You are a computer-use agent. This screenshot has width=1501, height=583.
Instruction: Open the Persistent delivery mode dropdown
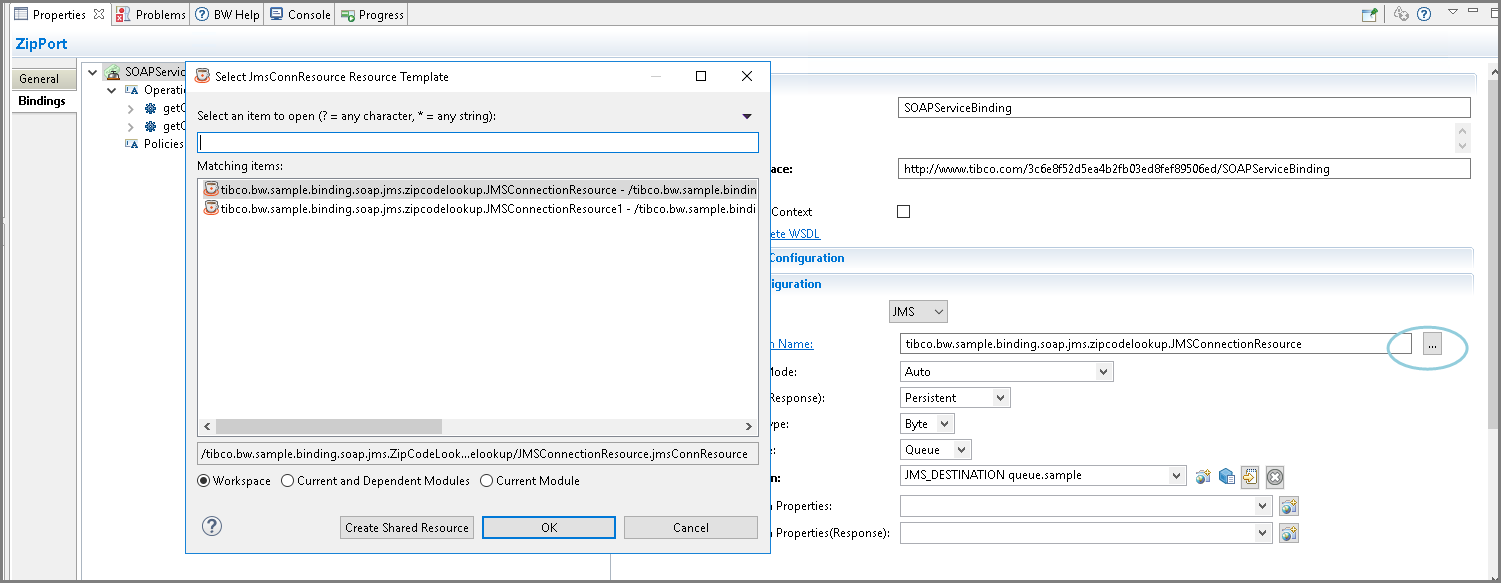coord(956,398)
